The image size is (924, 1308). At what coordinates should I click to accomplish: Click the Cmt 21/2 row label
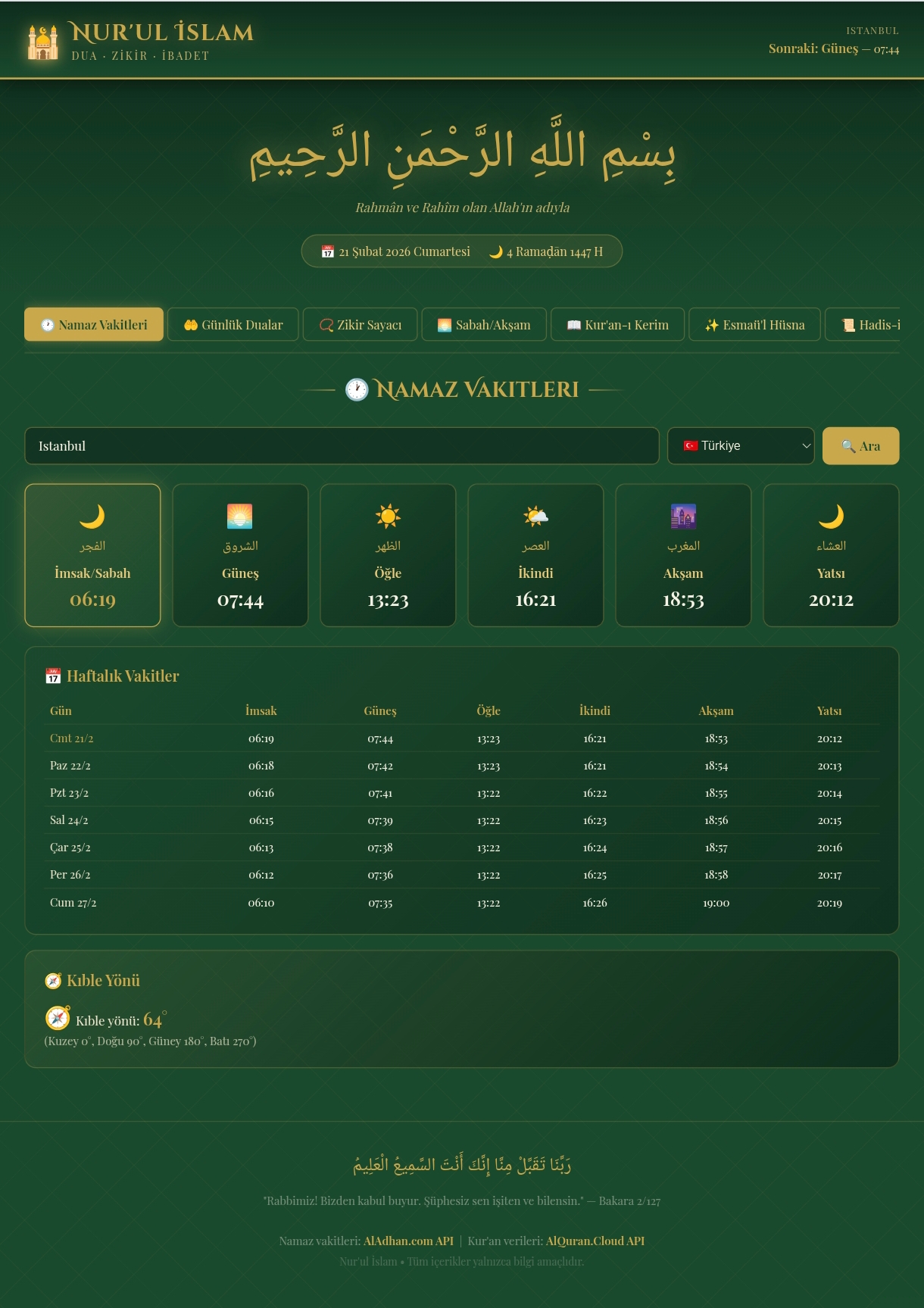point(72,738)
